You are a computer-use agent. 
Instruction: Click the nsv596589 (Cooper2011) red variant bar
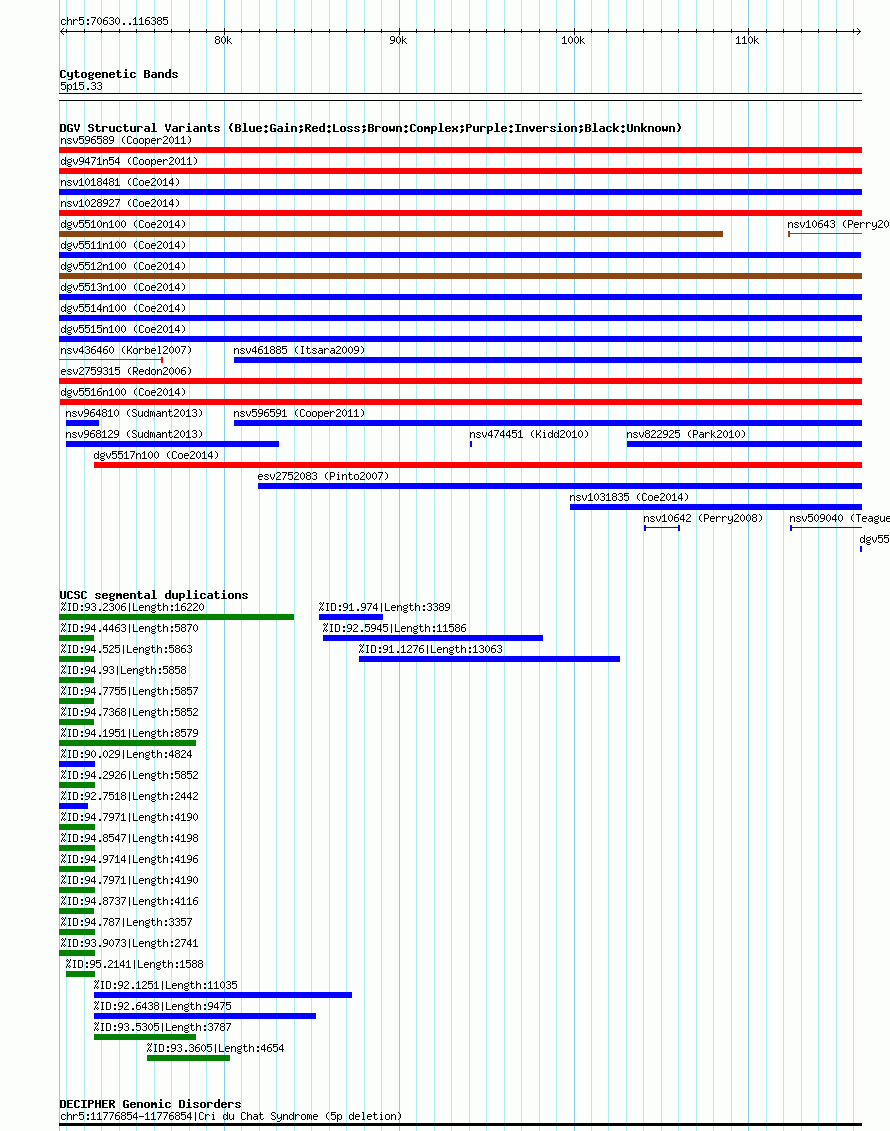[460, 150]
